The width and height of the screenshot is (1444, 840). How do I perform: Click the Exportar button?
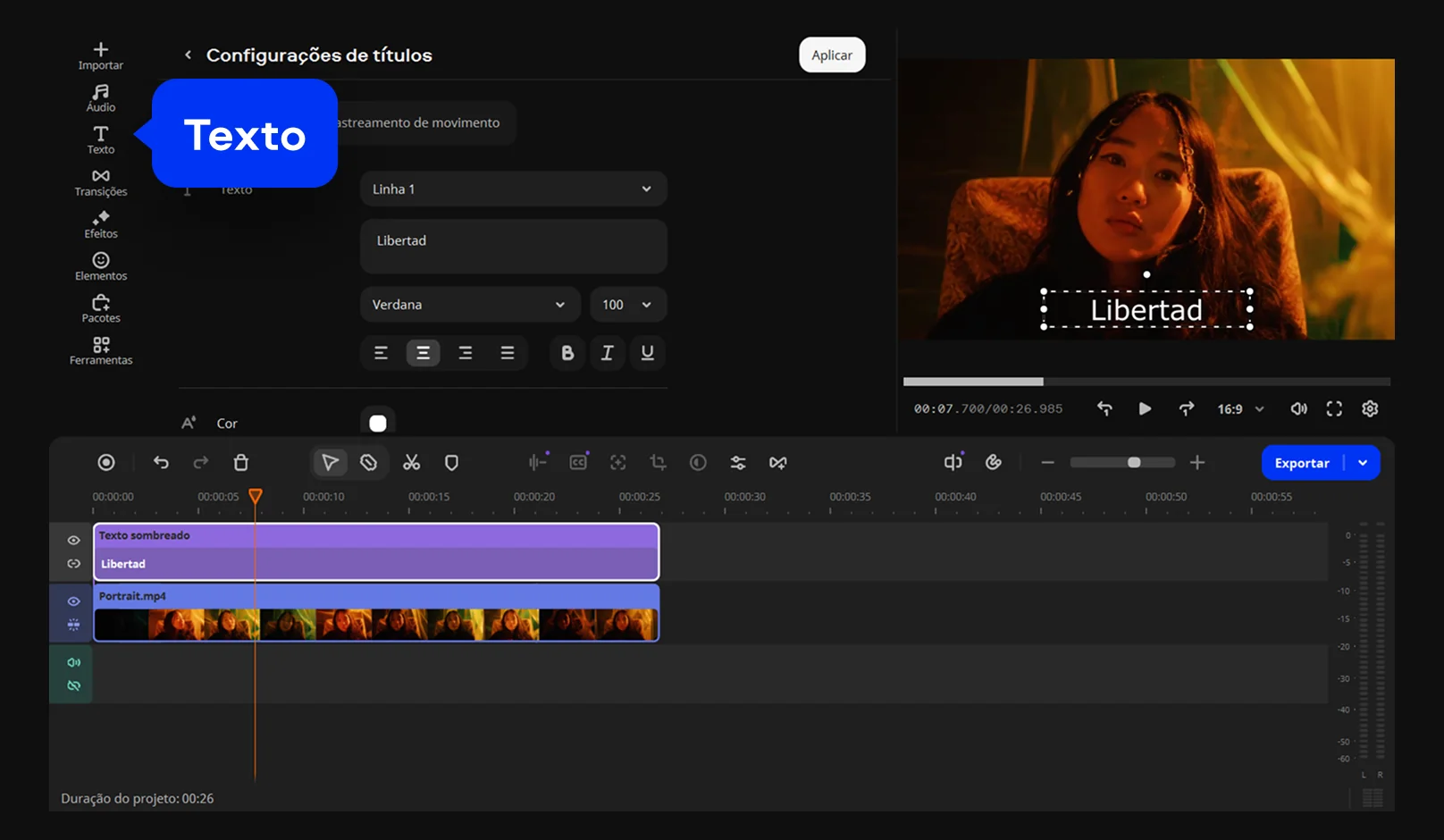click(1302, 463)
